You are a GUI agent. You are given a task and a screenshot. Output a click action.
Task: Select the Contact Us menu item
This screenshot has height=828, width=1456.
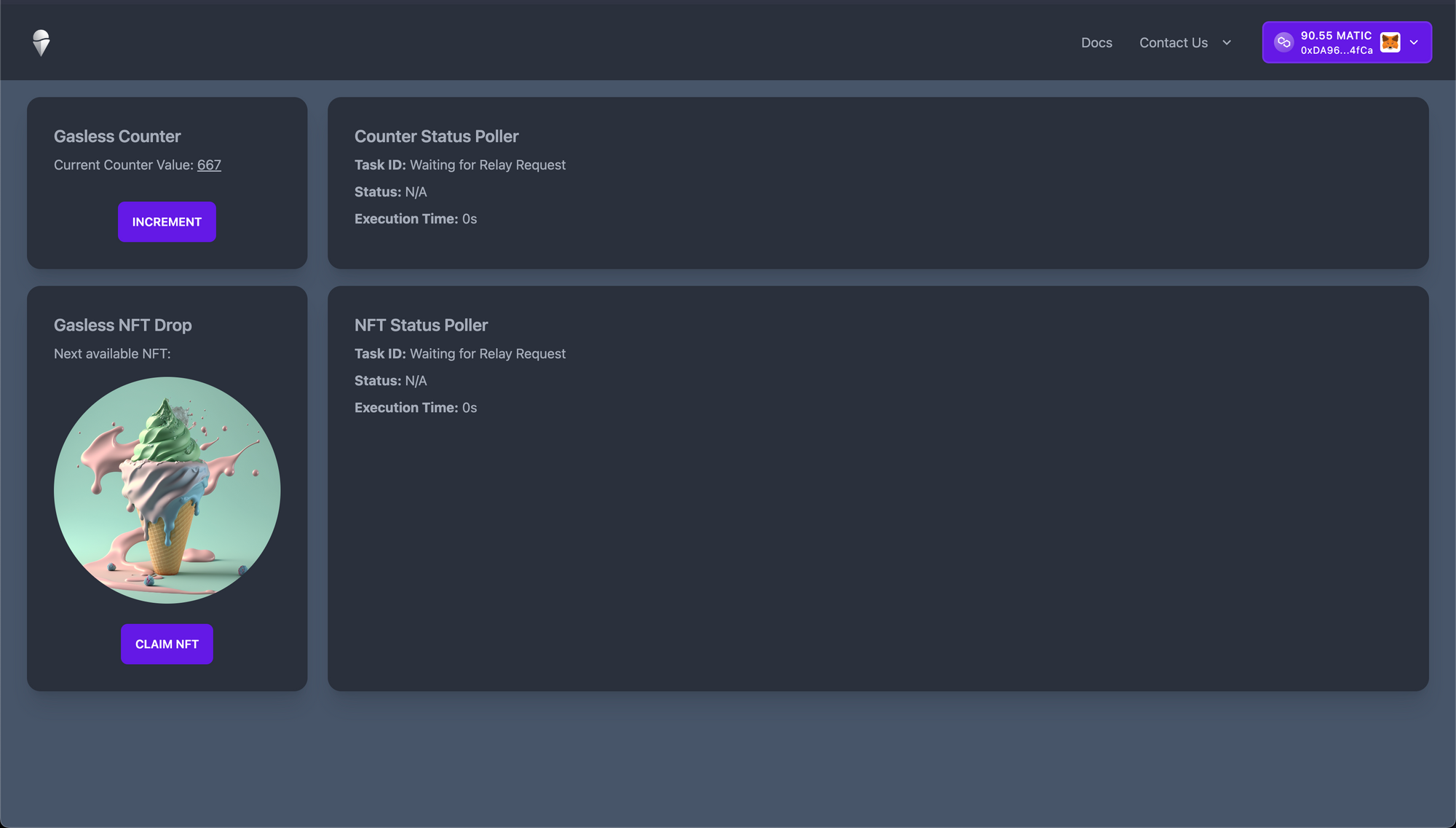coord(1173,43)
